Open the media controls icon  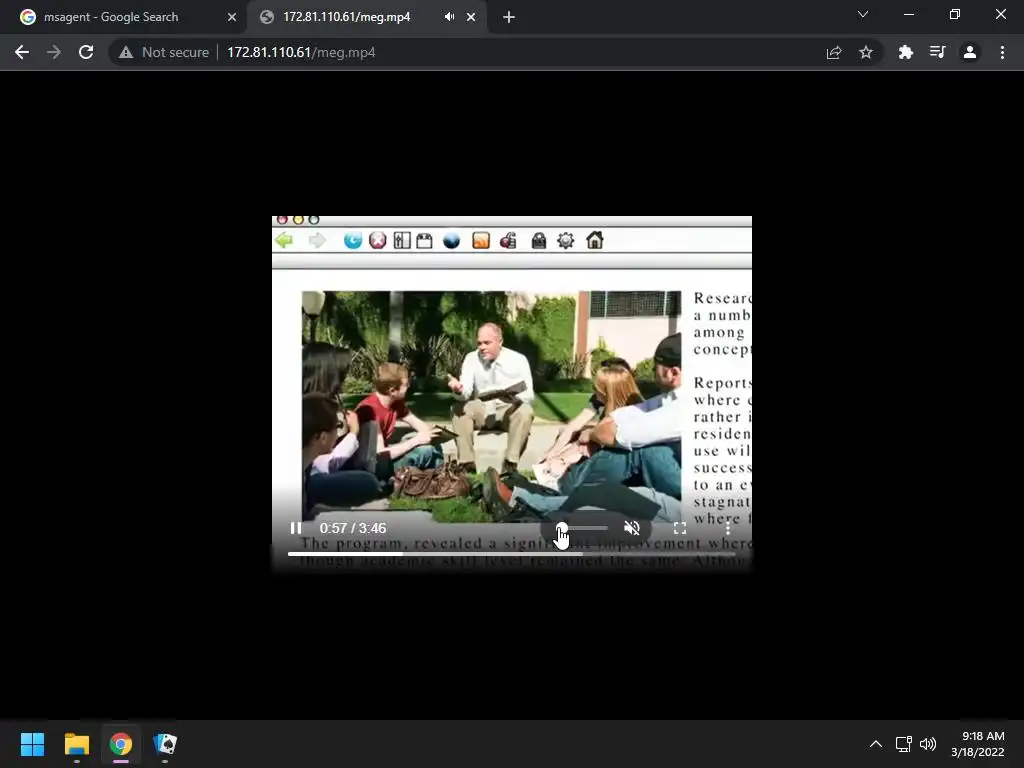(x=937, y=52)
